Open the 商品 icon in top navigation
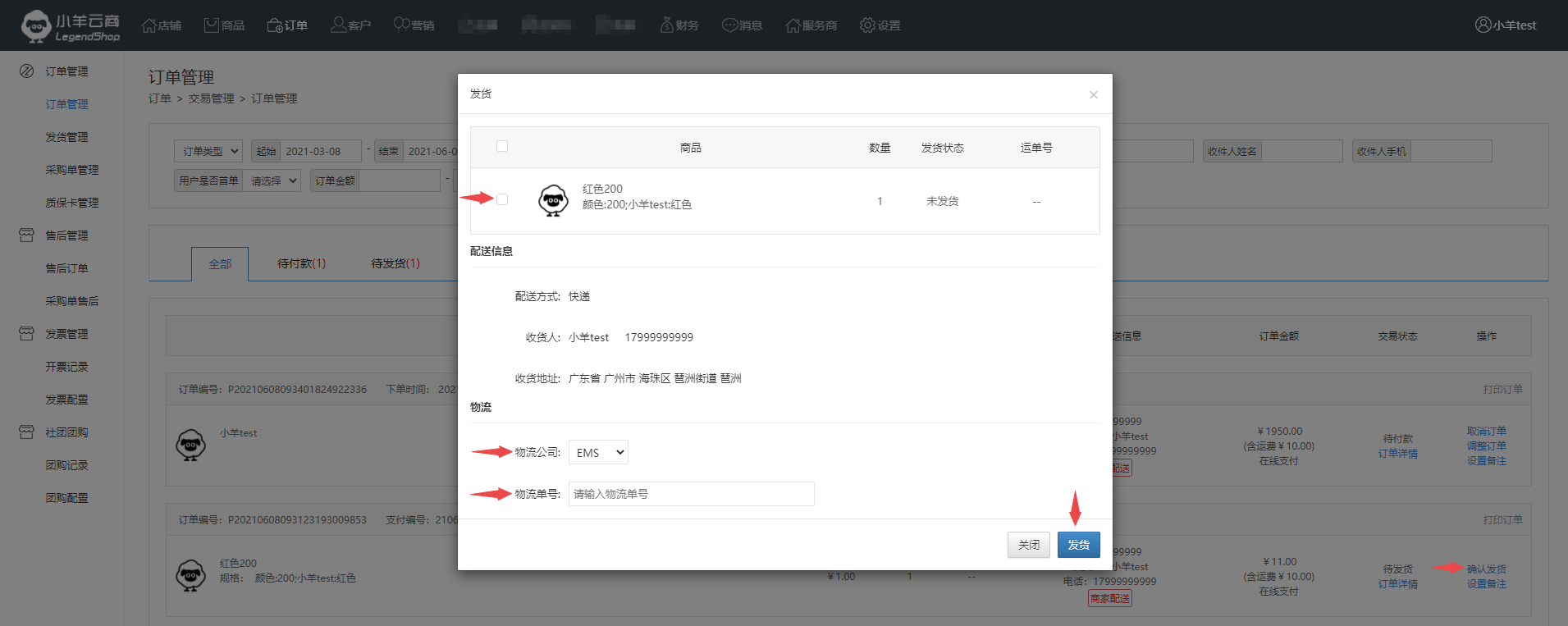Image resolution: width=1568 pixels, height=626 pixels. pyautogui.click(x=212, y=25)
